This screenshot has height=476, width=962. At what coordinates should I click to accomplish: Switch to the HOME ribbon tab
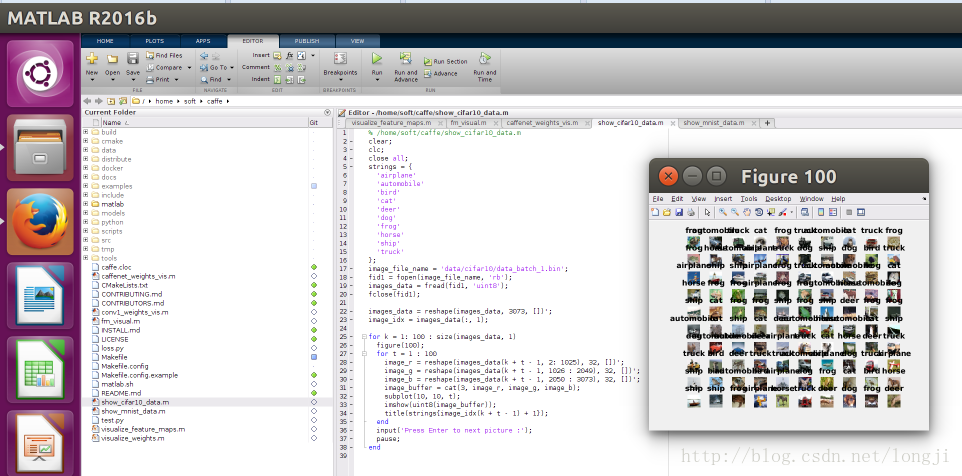[x=105, y=41]
